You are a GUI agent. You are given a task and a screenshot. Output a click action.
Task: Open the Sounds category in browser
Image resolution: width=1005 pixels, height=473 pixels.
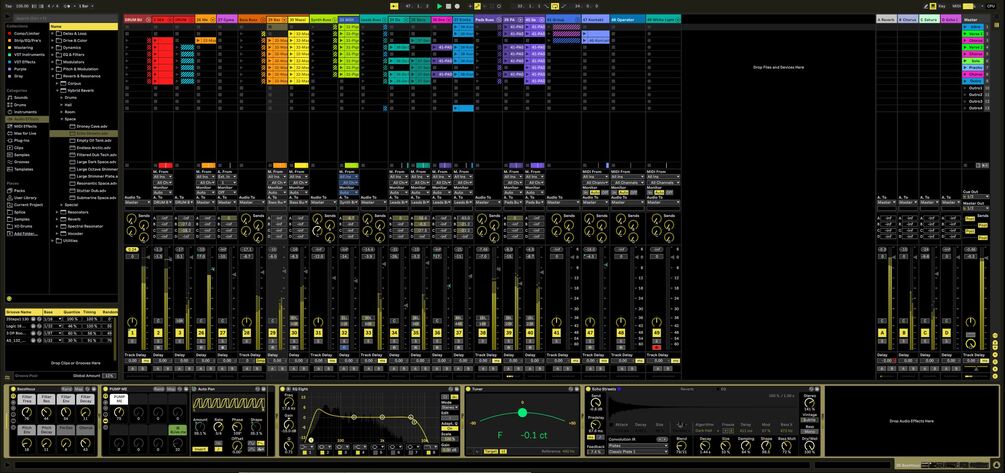tap(19, 97)
